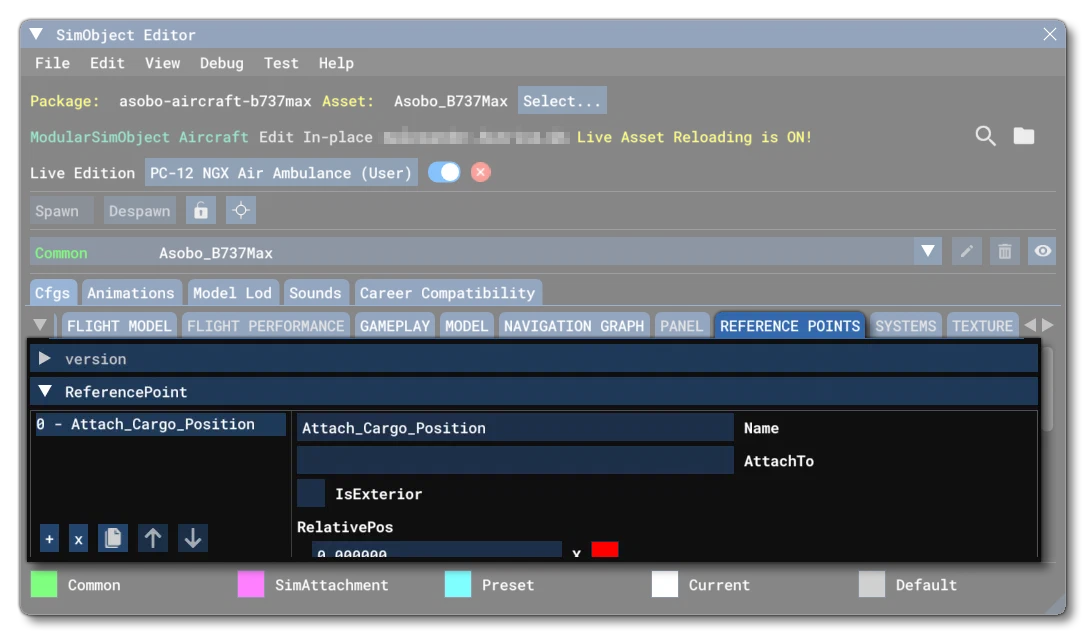
Task: Select the MODEL cfg tab
Action: [467, 325]
